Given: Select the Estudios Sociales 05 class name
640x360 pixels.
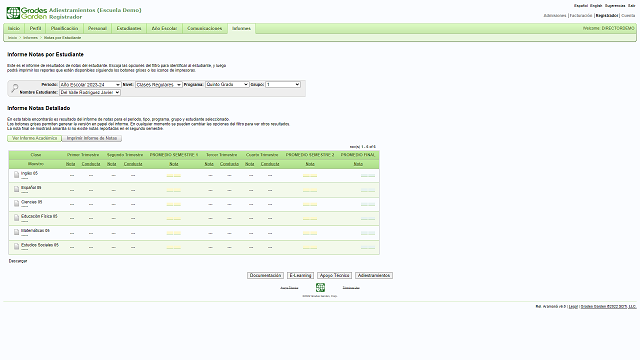Looking at the screenshot, I should coord(40,245).
